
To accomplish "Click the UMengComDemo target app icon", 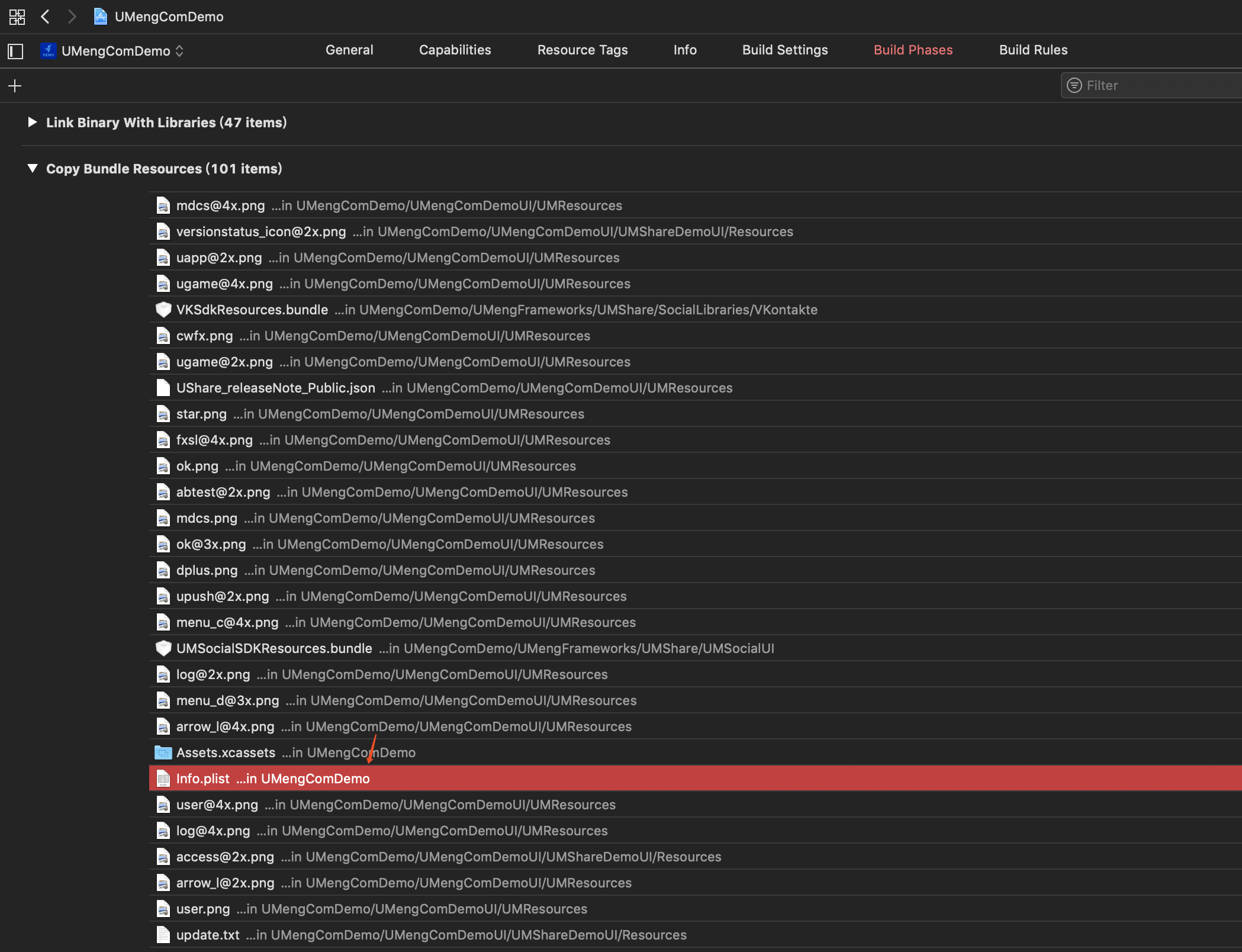I will click(48, 51).
